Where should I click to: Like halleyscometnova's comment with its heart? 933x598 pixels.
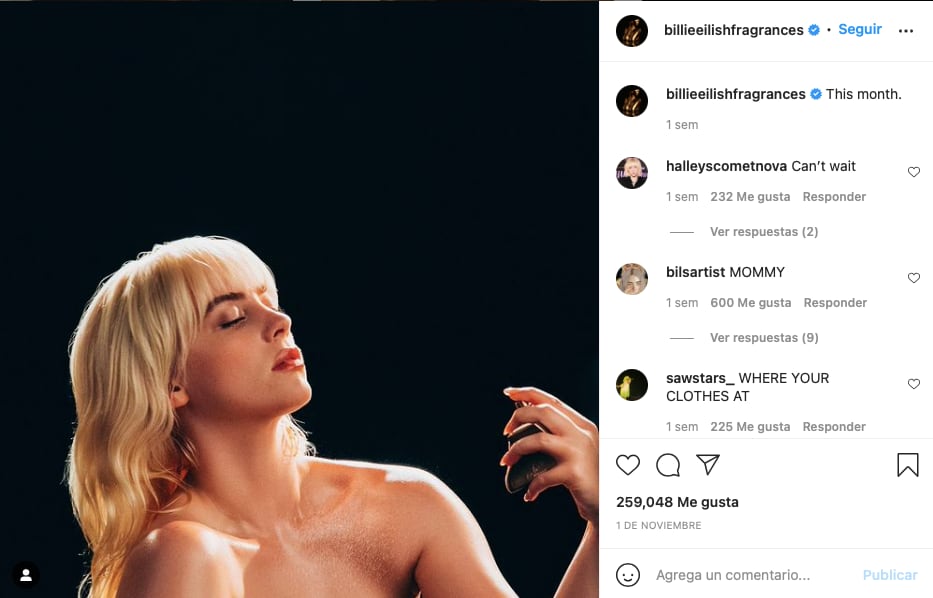point(913,171)
